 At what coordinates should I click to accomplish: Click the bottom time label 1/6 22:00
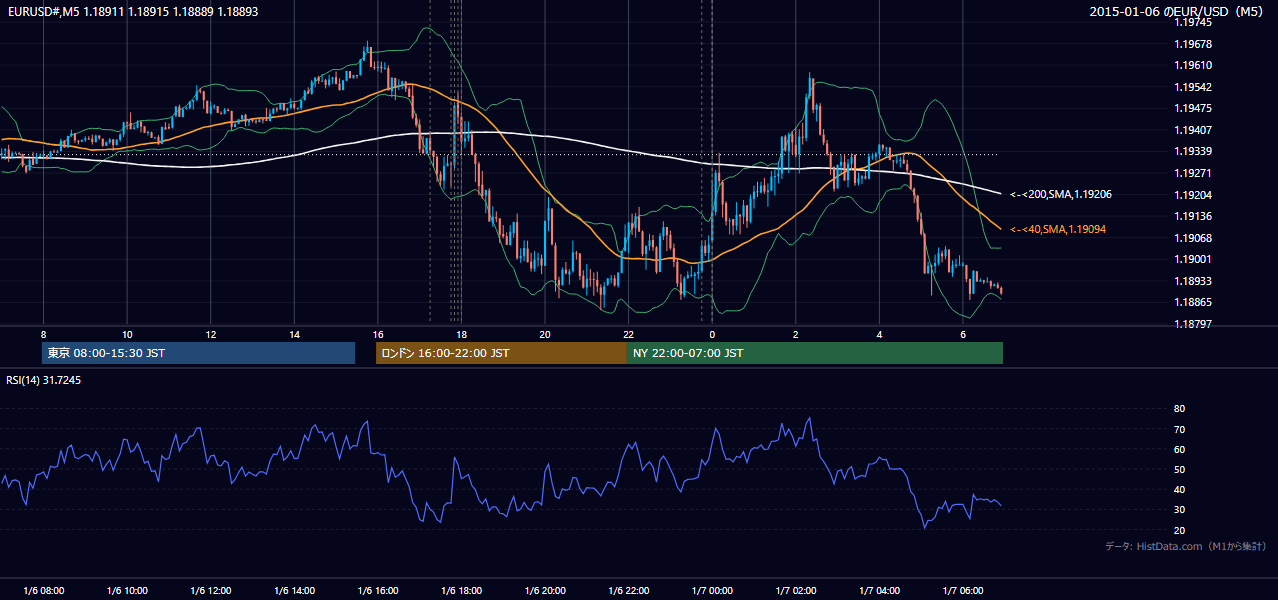(628, 591)
